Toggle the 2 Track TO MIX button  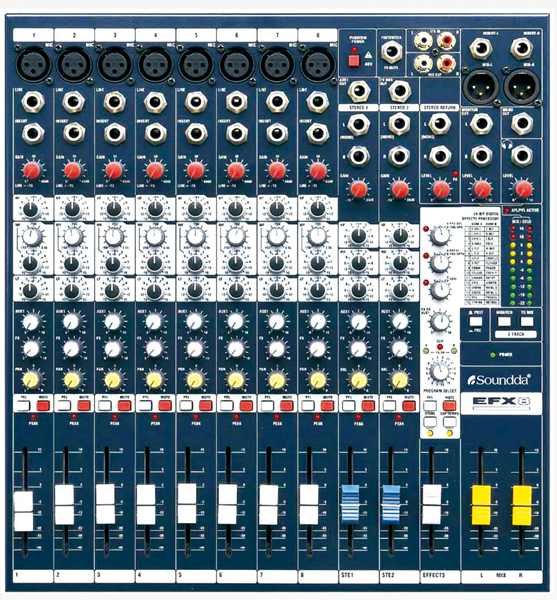tap(527, 321)
